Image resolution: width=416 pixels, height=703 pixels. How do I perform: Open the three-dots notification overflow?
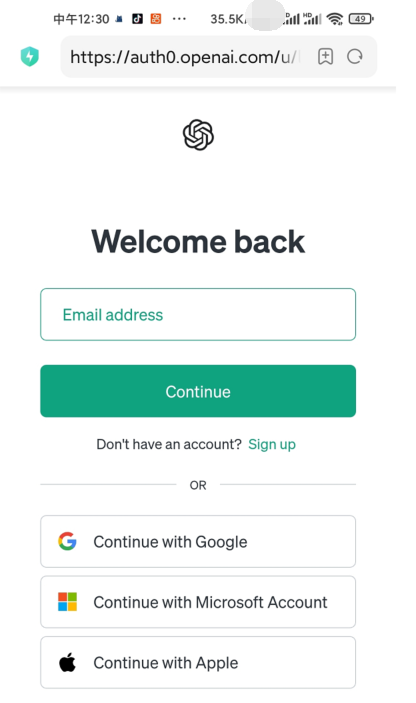pyautogui.click(x=179, y=19)
